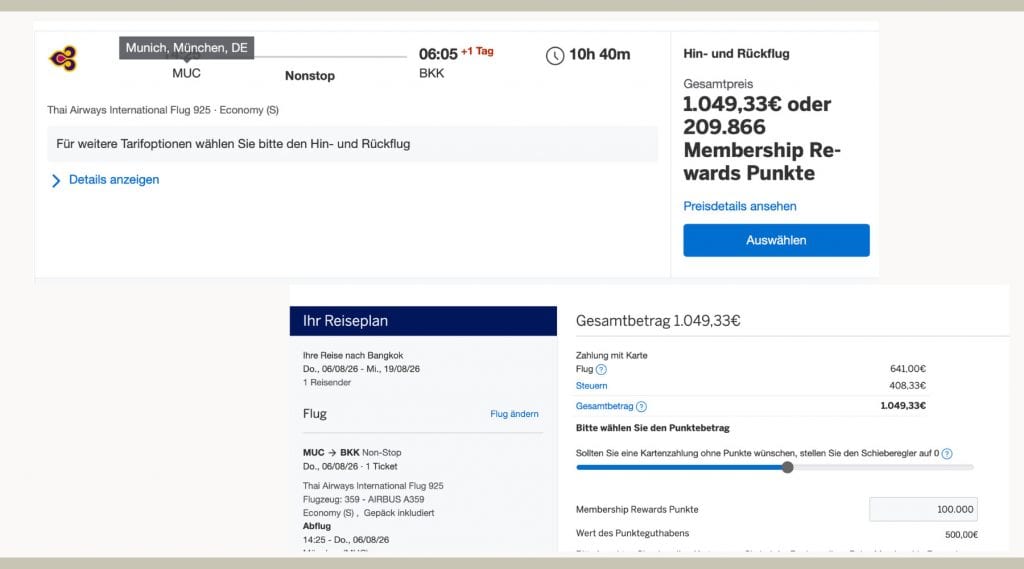Click the chevron icon before Details anzeigen
1024x569 pixels.
click(56, 181)
